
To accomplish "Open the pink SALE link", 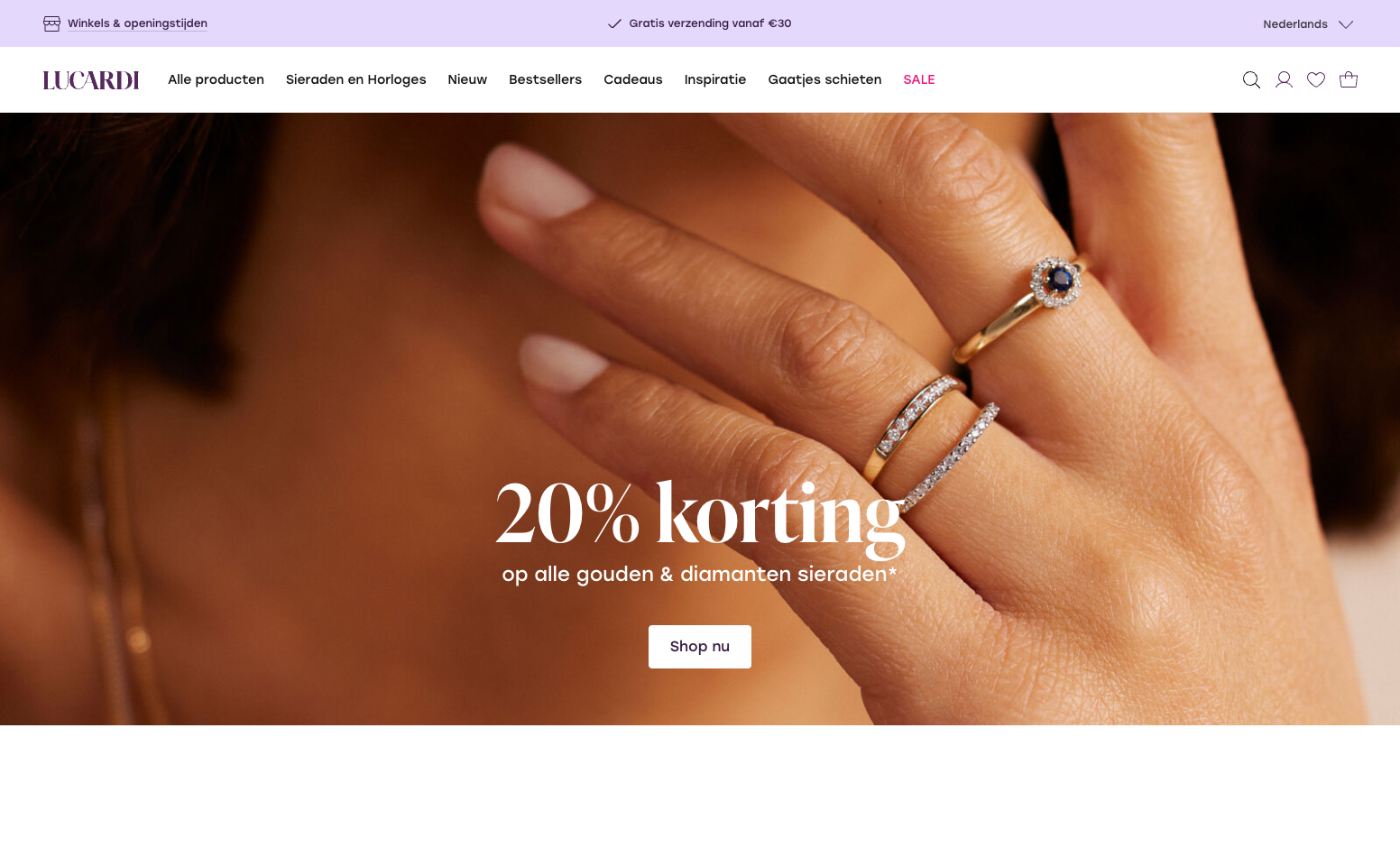I will point(919,79).
